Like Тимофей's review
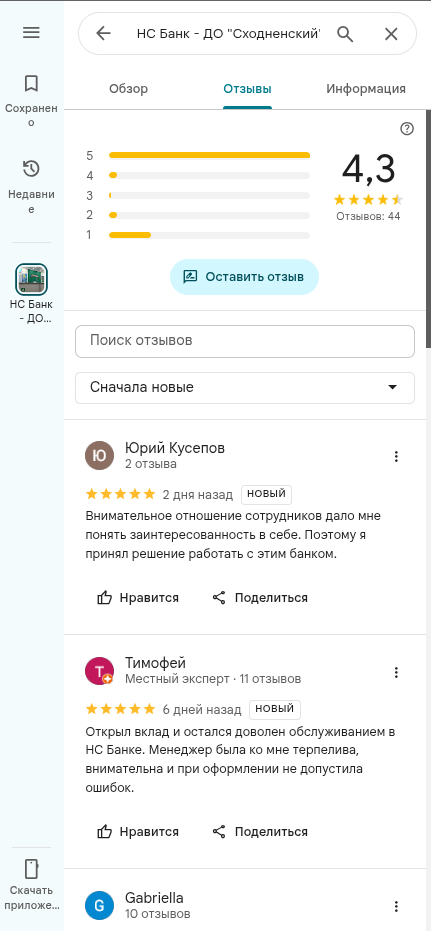The height and width of the screenshot is (931, 431). [x=138, y=832]
